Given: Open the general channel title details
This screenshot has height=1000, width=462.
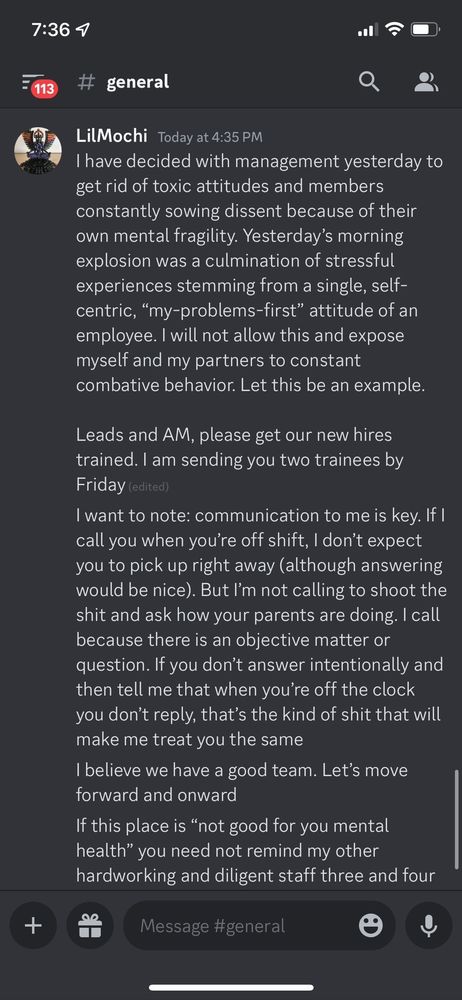Looking at the screenshot, I should 138,82.
